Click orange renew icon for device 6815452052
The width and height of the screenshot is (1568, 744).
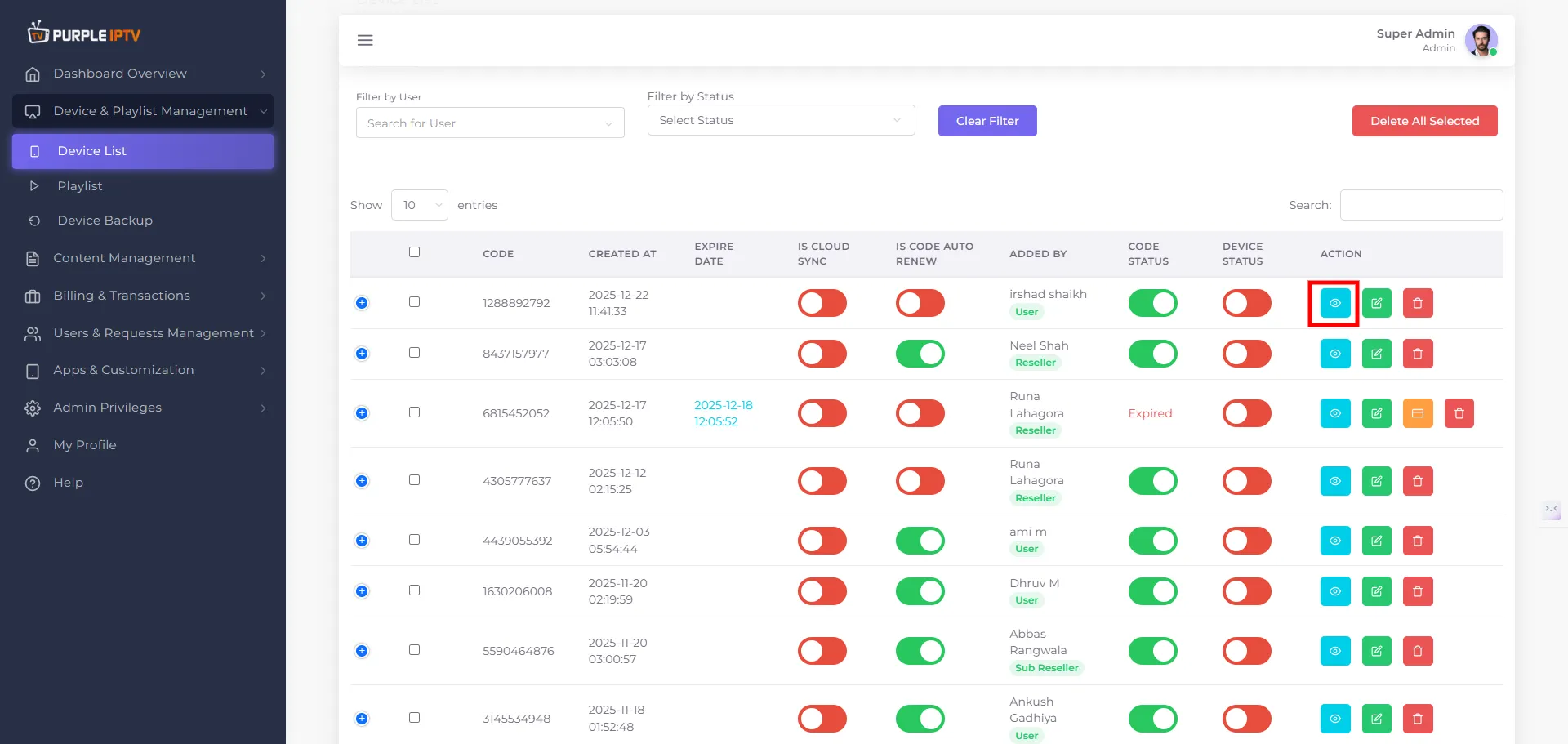1418,413
